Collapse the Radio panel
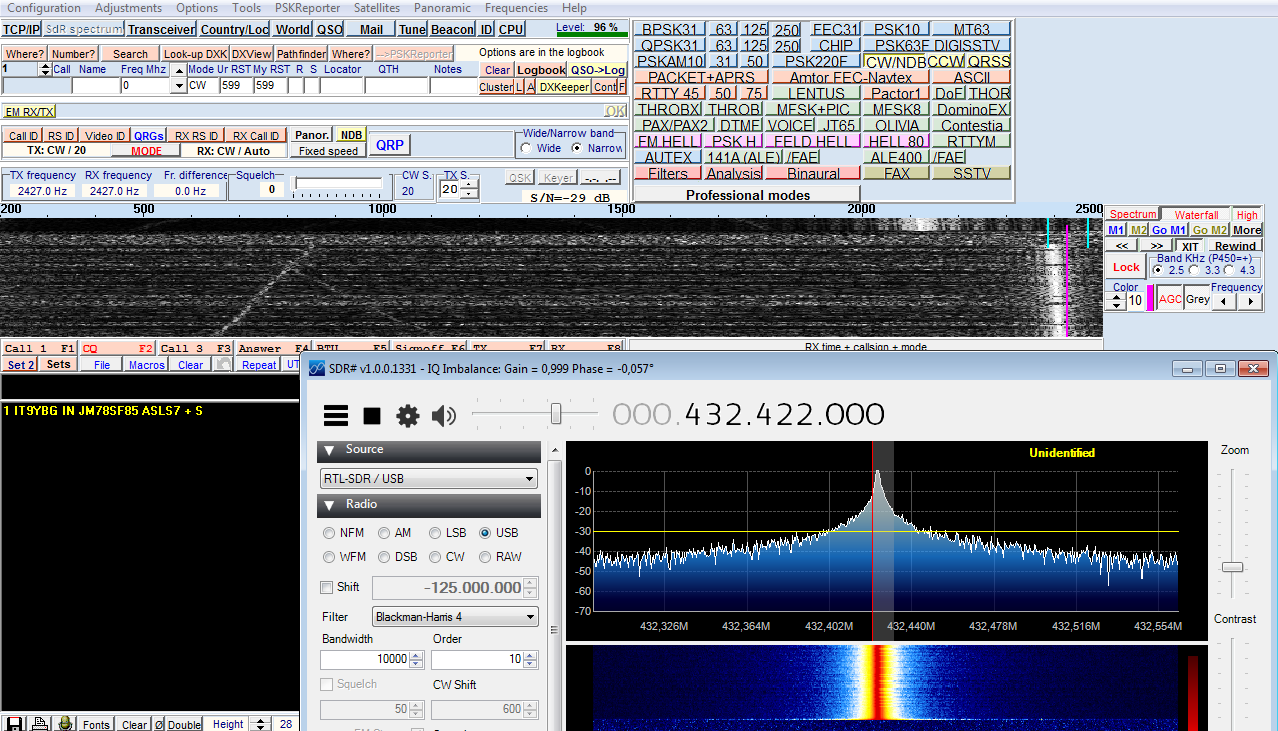Image resolution: width=1278 pixels, height=731 pixels. (x=329, y=505)
